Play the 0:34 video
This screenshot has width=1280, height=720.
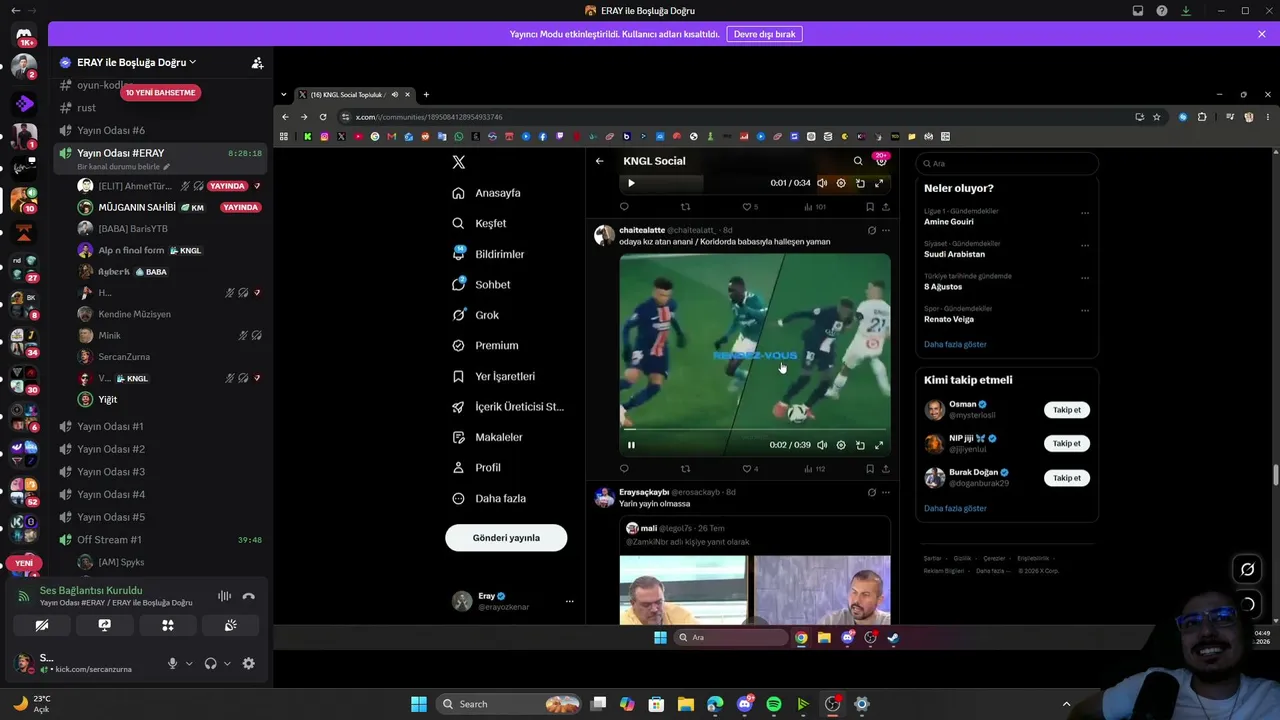[x=631, y=183]
